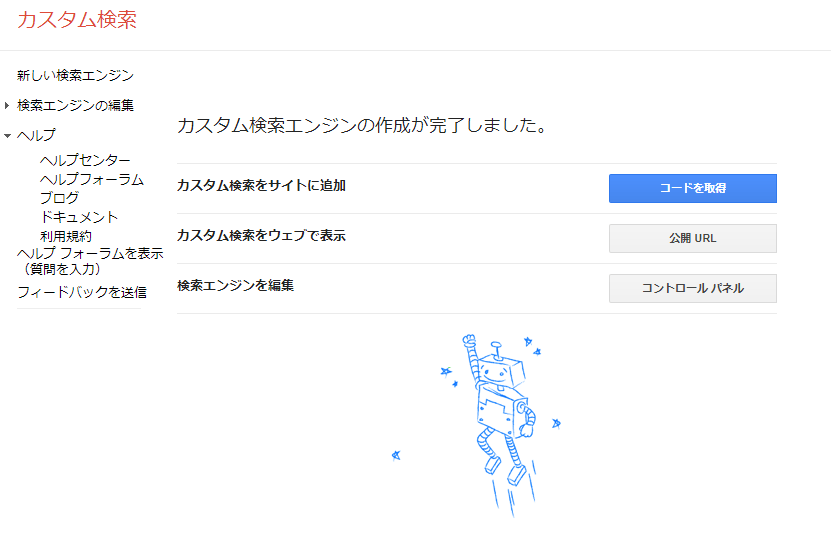831x538 pixels.
Task: Open 新しい検索エンジン in sidebar
Action: pyautogui.click(x=75, y=75)
